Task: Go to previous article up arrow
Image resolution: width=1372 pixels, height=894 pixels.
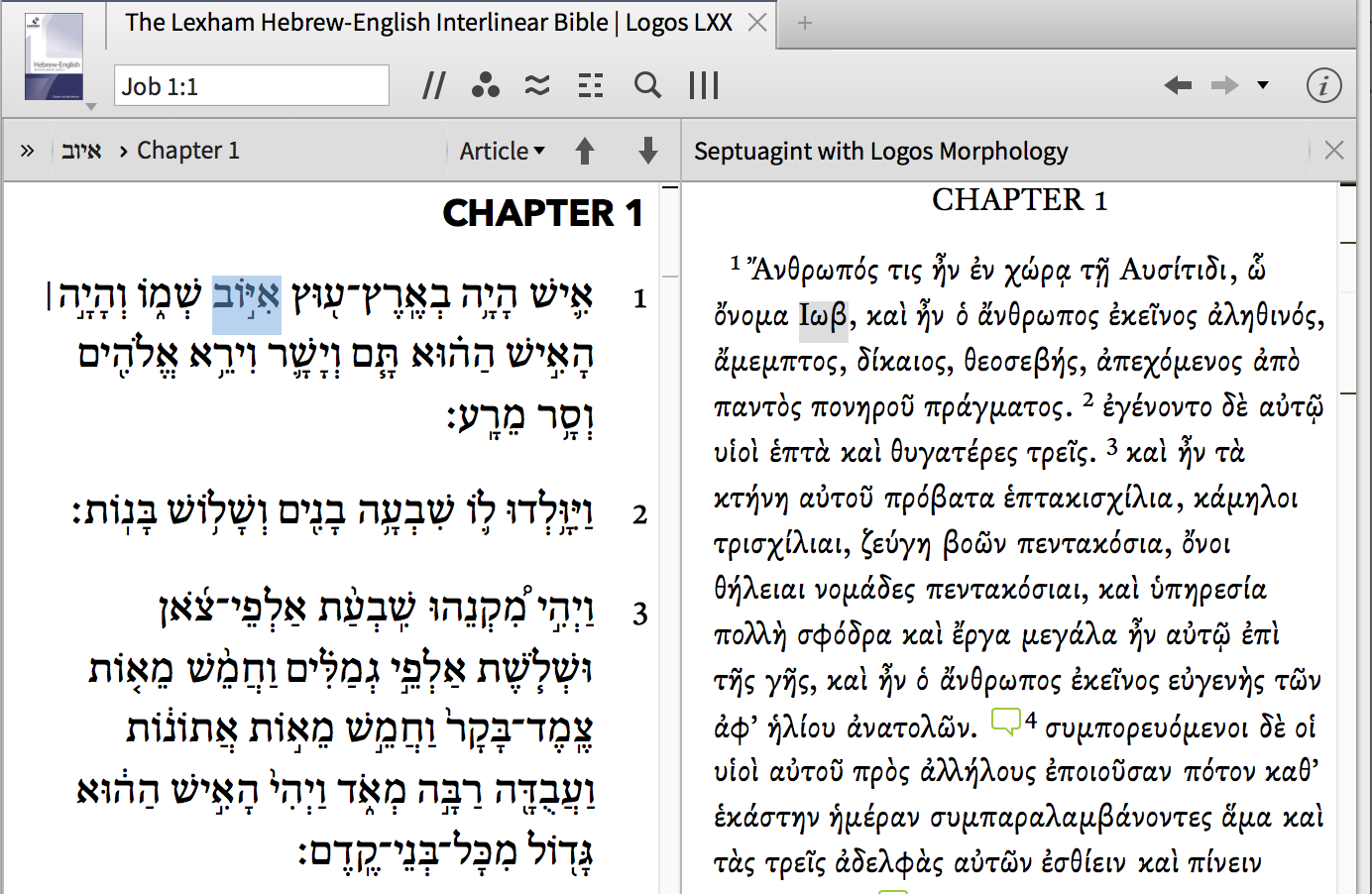Action: (x=585, y=151)
